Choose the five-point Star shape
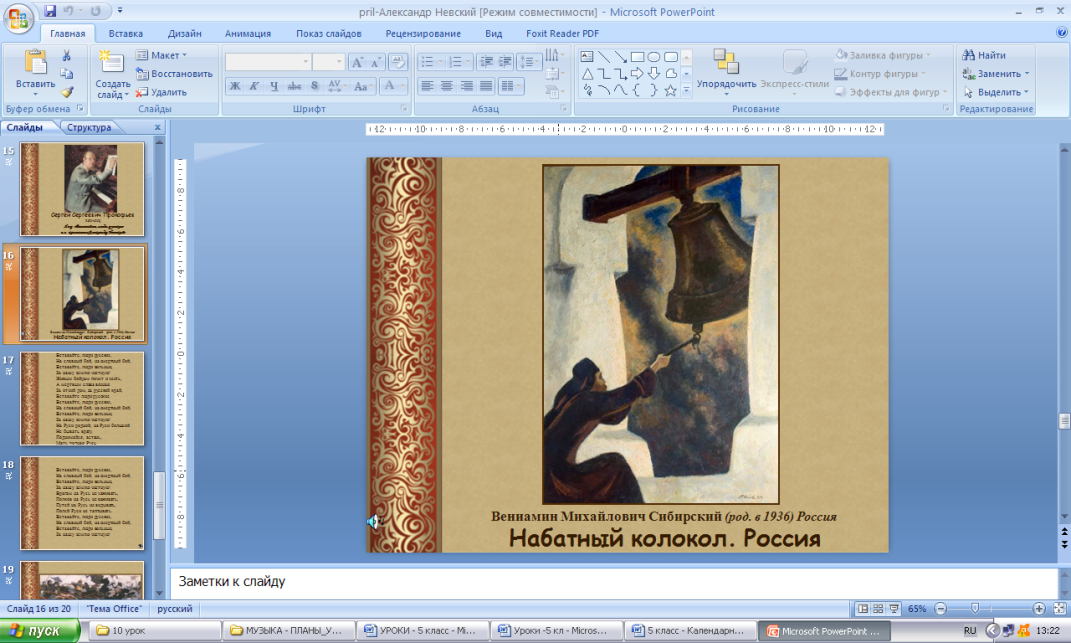The height and width of the screenshot is (643, 1071). point(671,90)
